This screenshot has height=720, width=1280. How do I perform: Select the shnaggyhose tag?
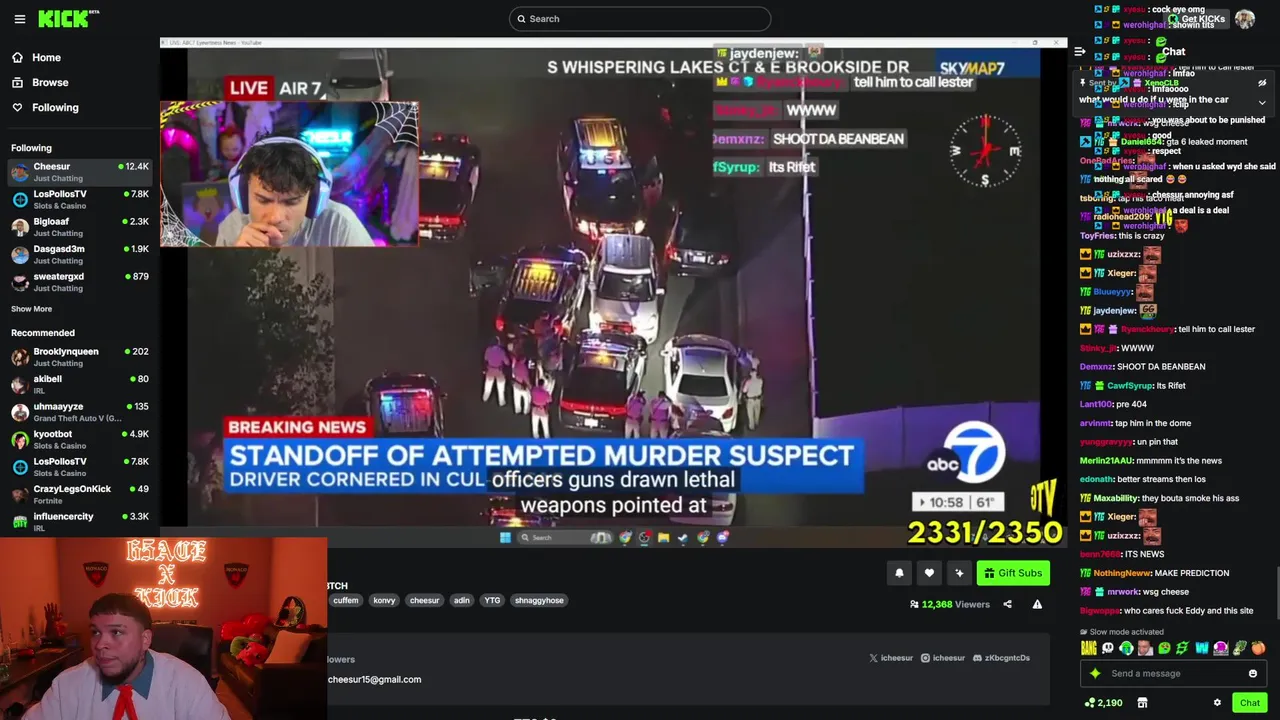(539, 600)
